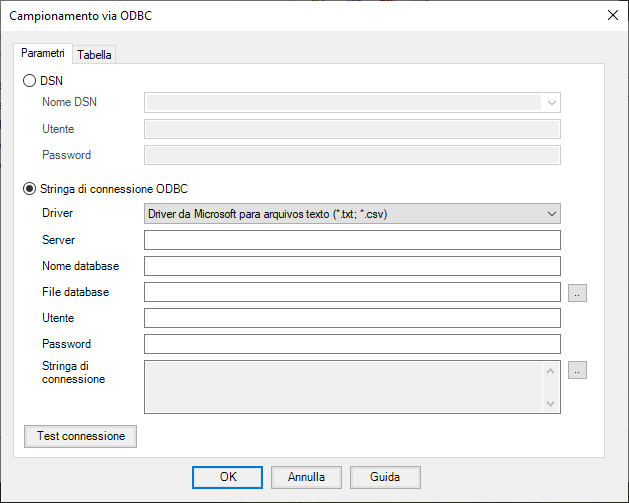The width and height of the screenshot is (629, 503).
Task: Click Annulla to cancel
Action: (306, 477)
